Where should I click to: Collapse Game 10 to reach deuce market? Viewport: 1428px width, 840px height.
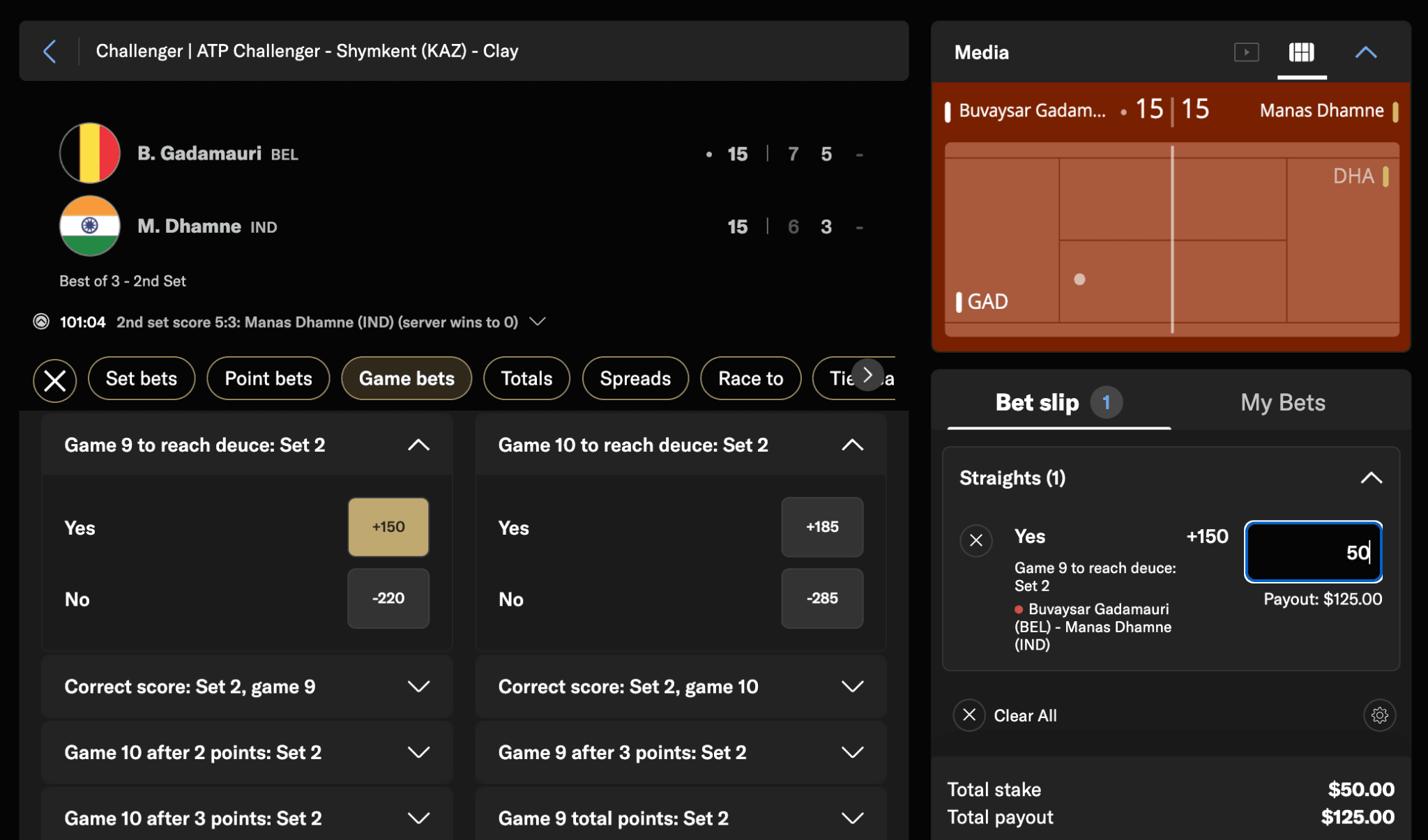852,445
